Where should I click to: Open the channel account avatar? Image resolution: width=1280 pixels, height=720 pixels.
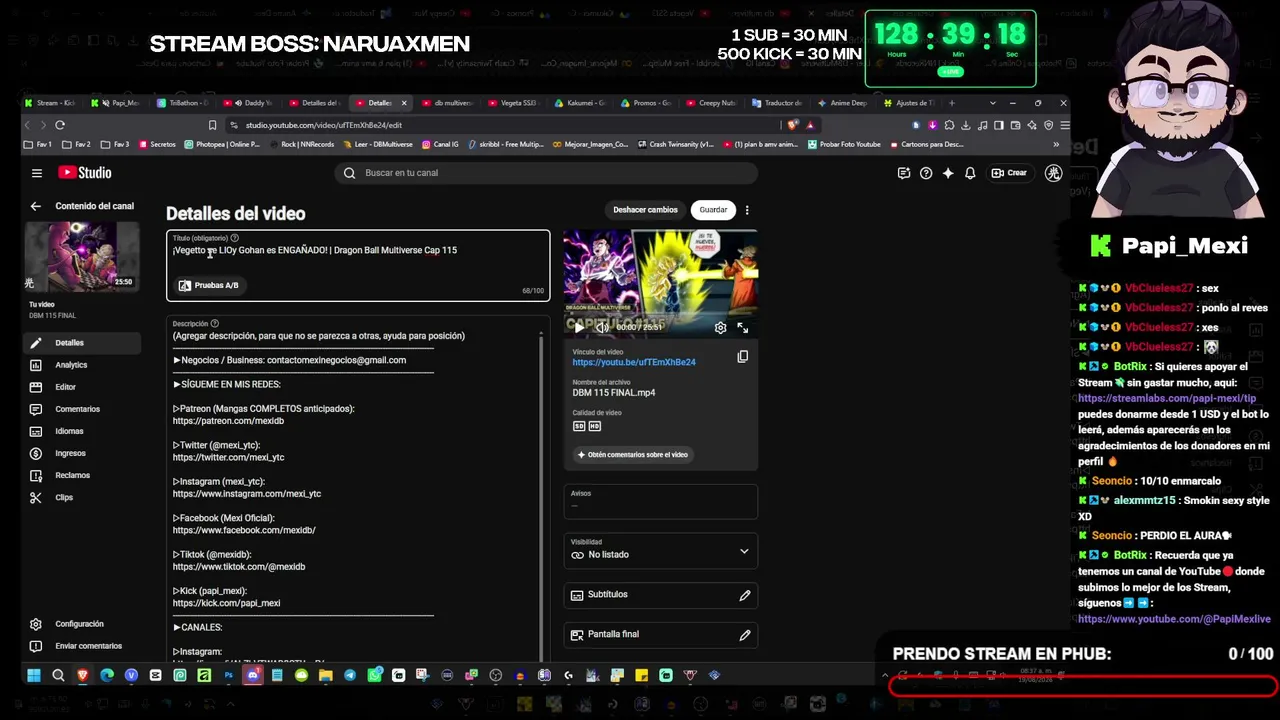[x=1053, y=173]
